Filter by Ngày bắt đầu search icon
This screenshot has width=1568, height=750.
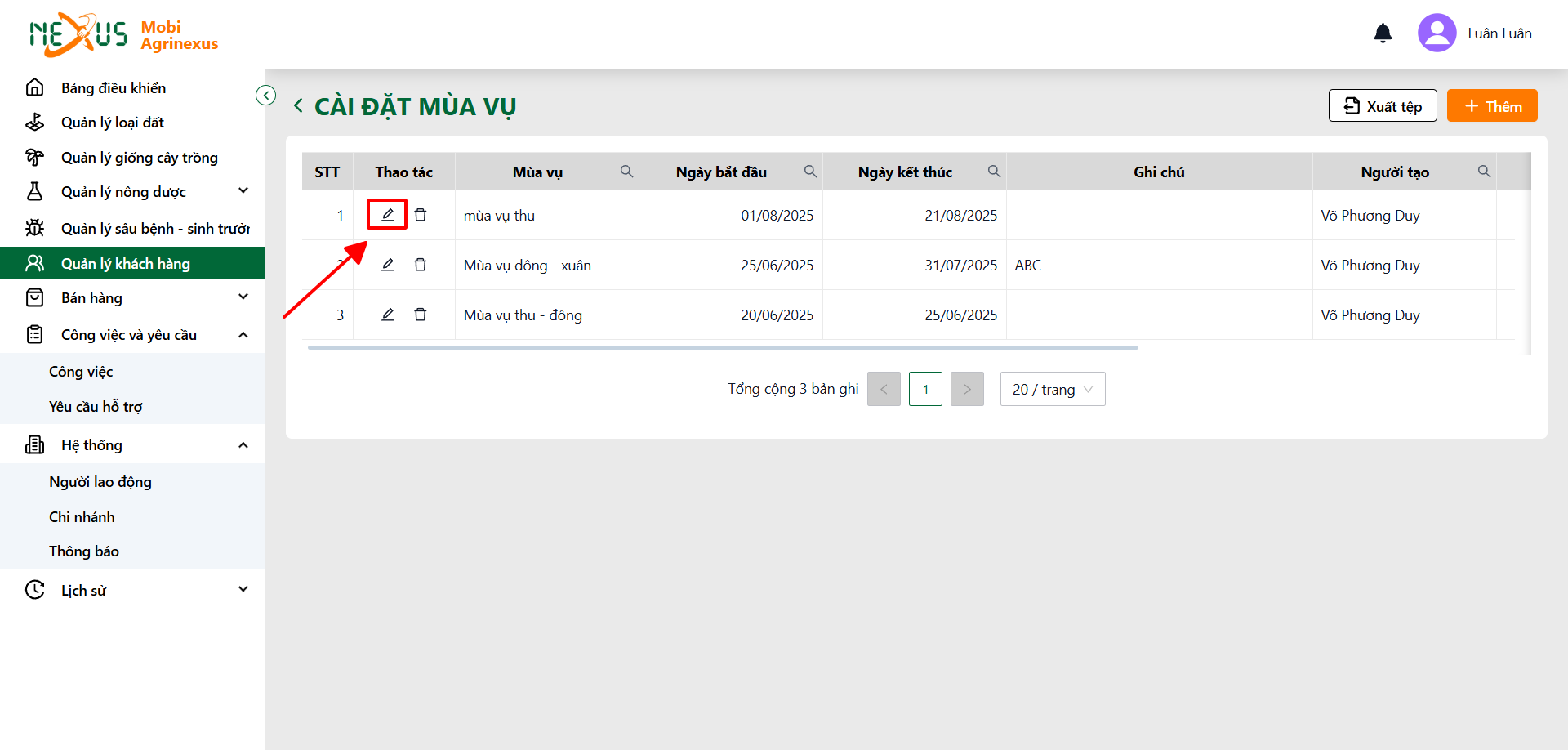810,172
